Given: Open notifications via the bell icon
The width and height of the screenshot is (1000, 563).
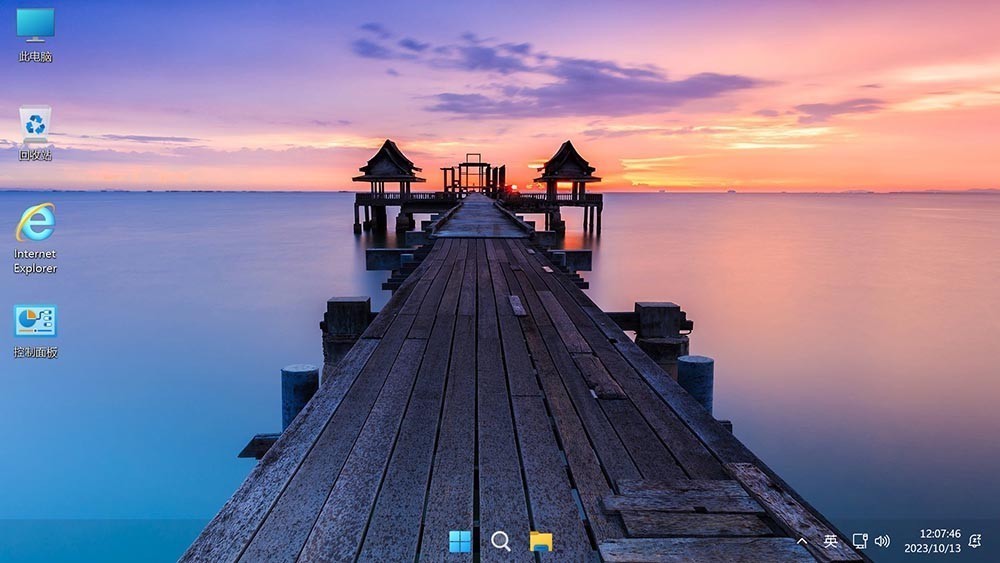Looking at the screenshot, I should [x=975, y=541].
